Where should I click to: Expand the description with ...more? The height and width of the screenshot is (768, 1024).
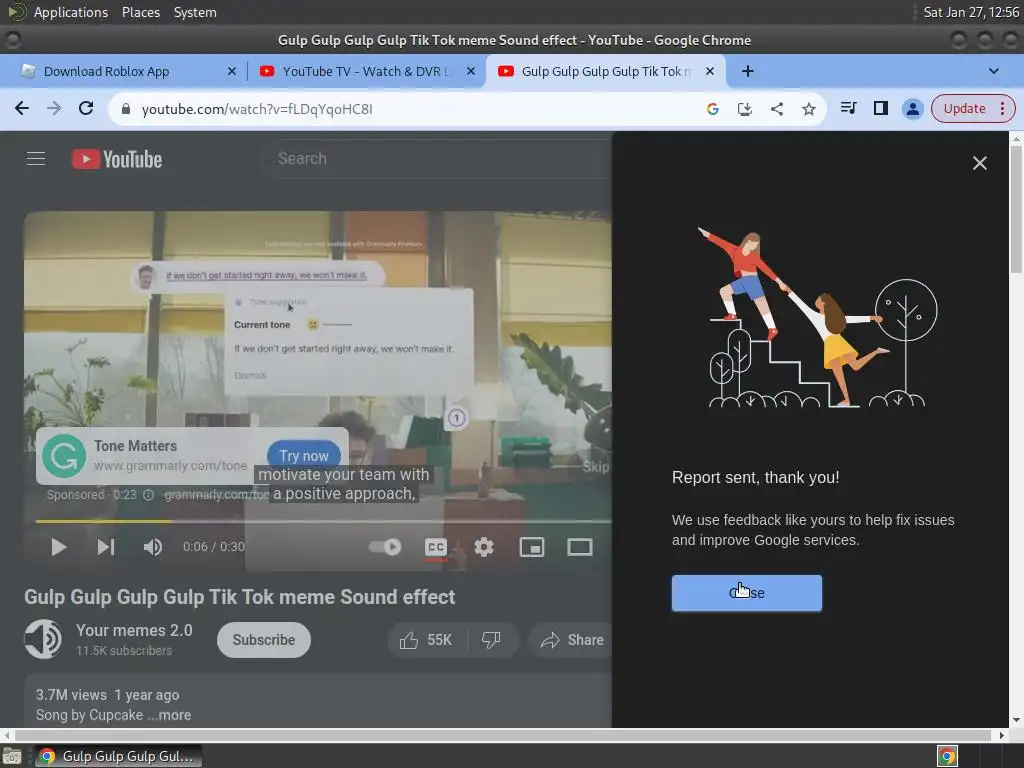(169, 715)
